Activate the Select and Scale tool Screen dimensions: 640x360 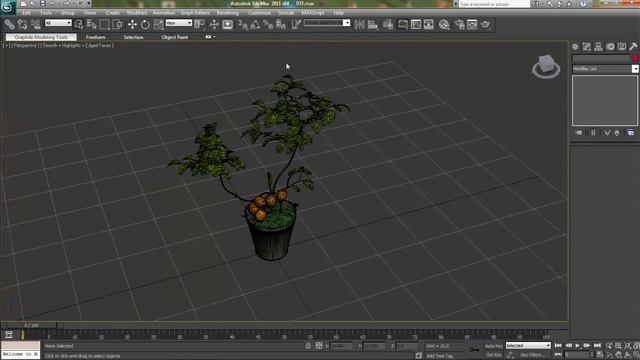tap(158, 24)
